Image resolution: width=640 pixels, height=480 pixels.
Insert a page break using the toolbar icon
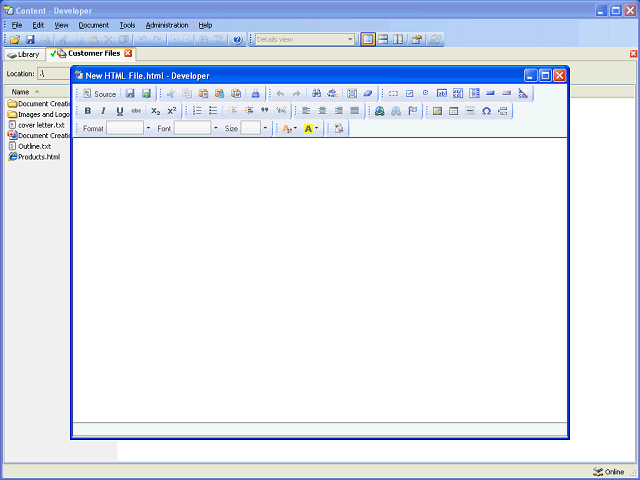(x=502, y=111)
